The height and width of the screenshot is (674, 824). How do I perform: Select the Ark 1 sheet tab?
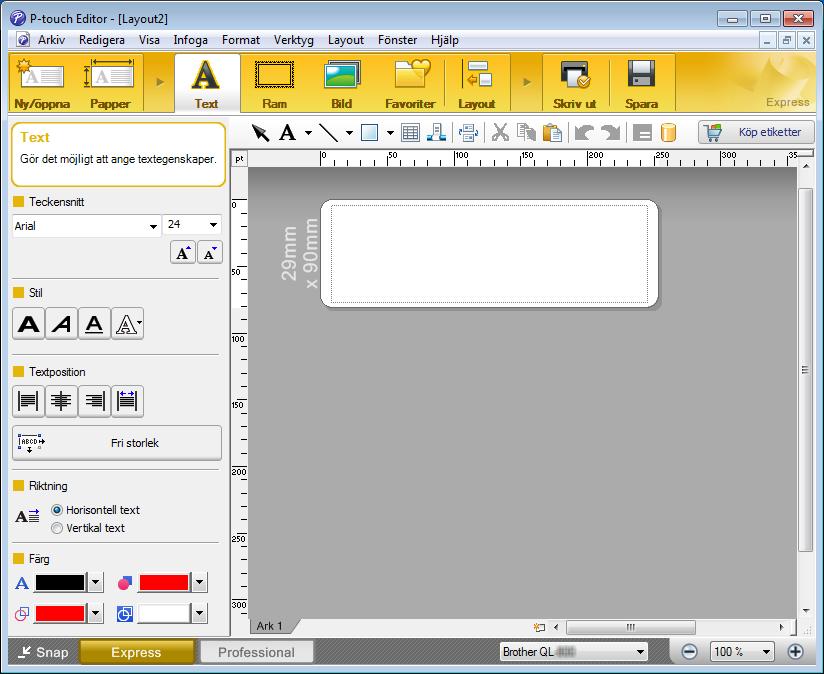coord(270,626)
